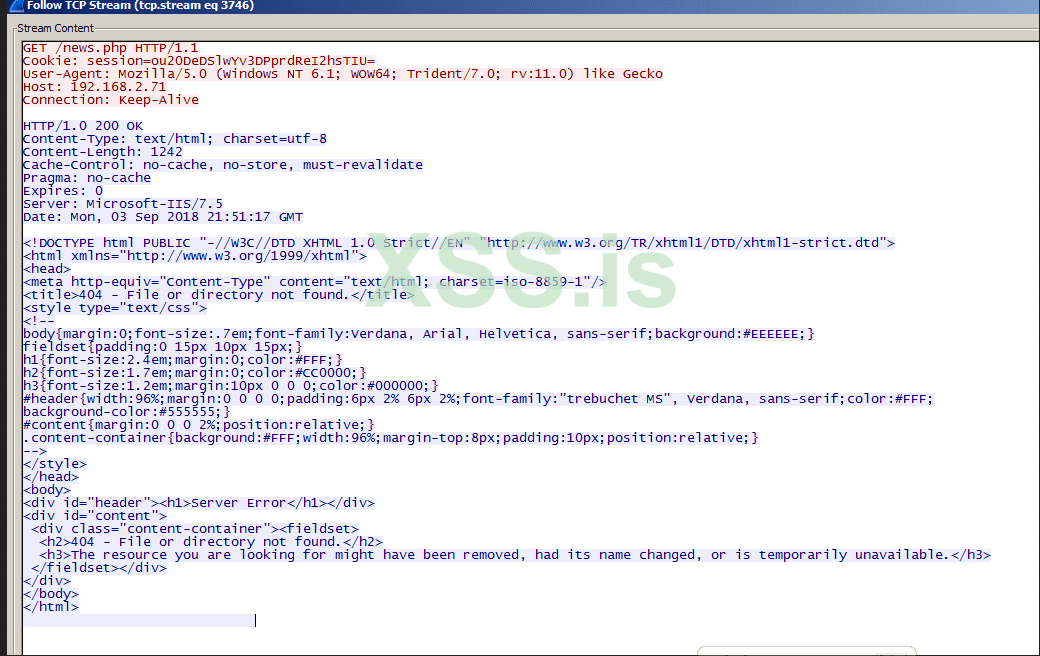Click the closing </head> tag line
Image resolution: width=1040 pixels, height=656 pixels.
50,477
